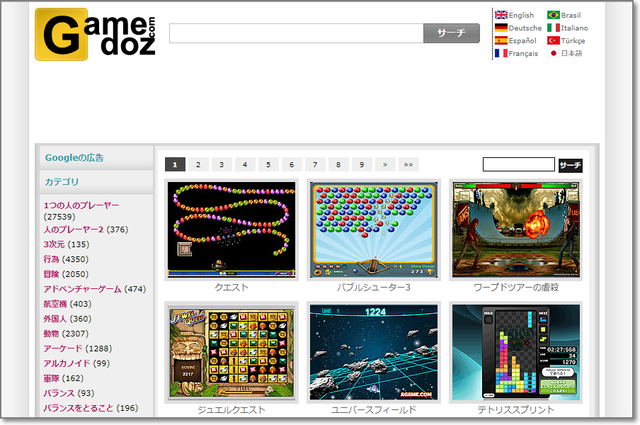Click the small search box above games

(x=518, y=165)
